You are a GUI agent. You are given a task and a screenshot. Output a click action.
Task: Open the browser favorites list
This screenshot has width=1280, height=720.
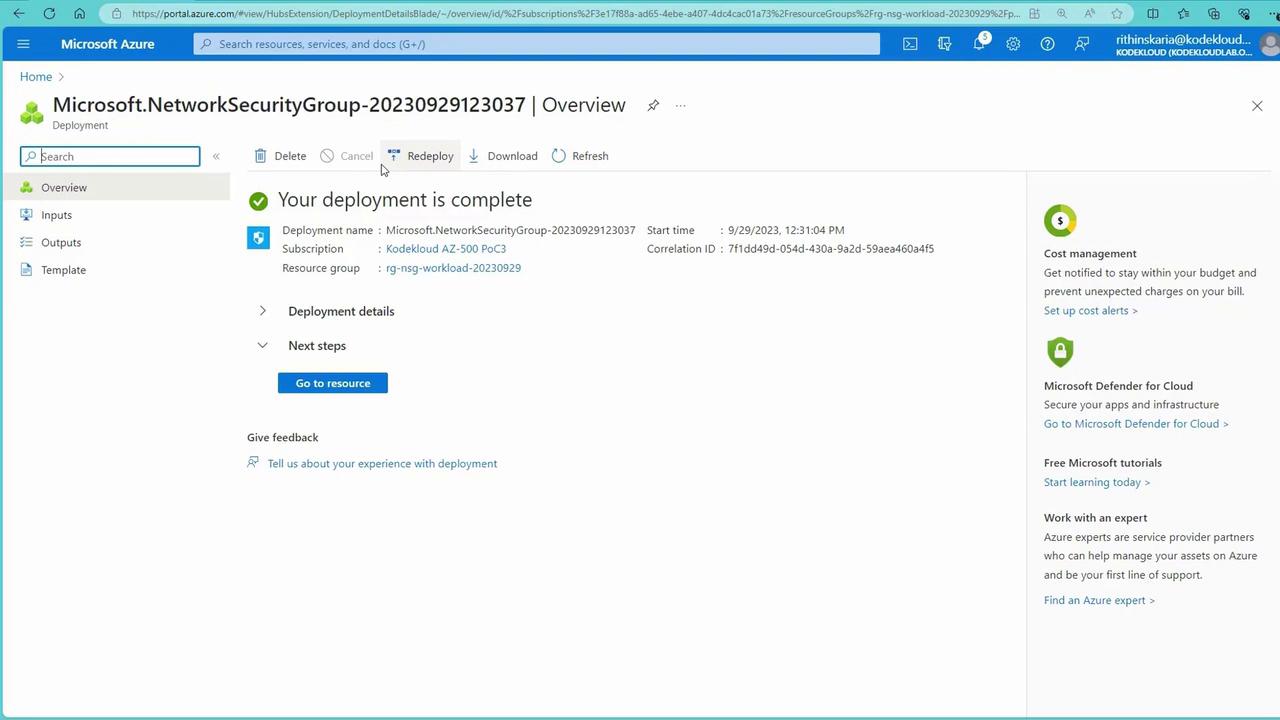(x=1184, y=14)
